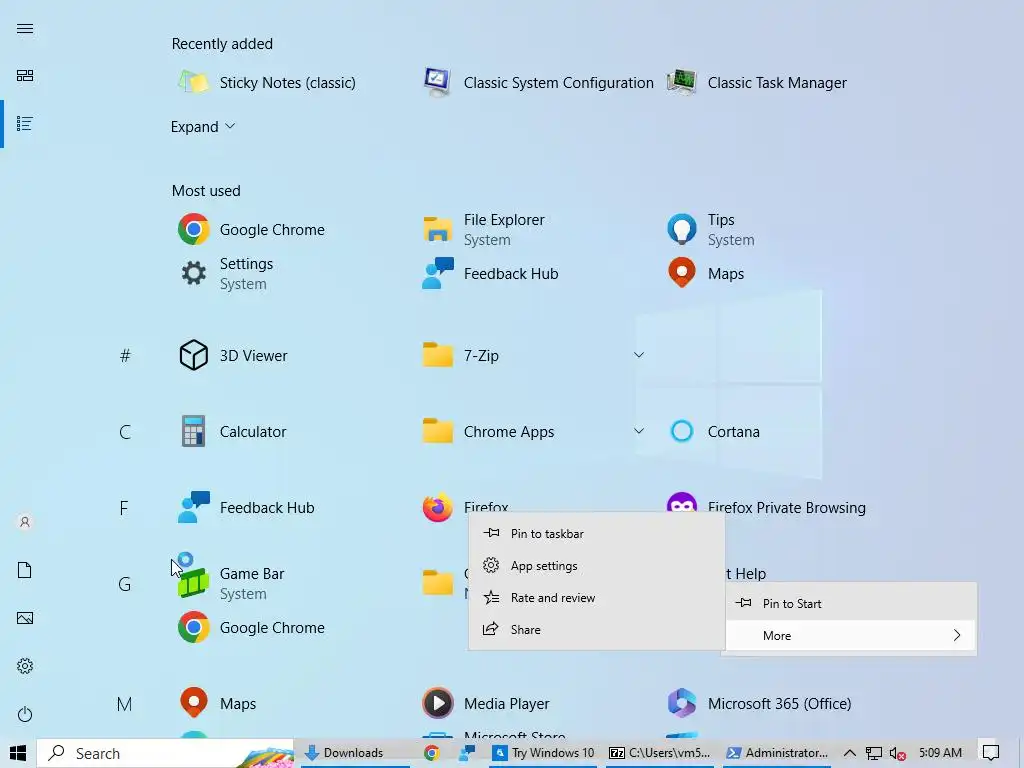Viewport: 1024px width, 768px height.
Task: Launch 3D Viewer
Action: (233, 356)
